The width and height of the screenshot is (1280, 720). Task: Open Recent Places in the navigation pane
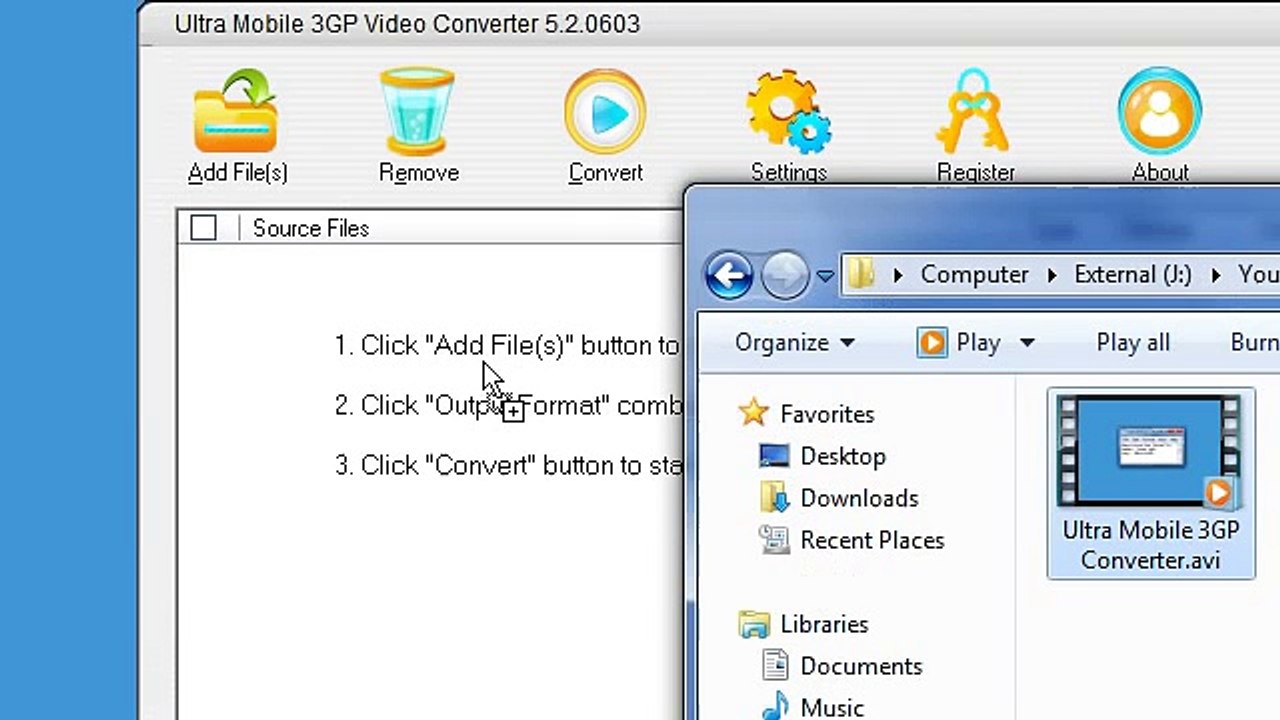(x=872, y=540)
